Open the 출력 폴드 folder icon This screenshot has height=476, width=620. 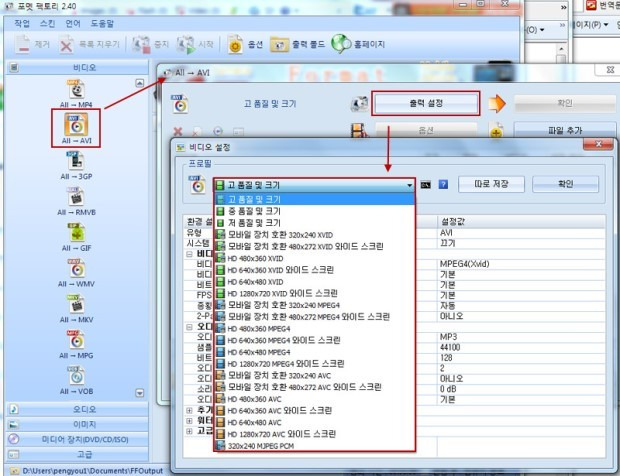280,44
